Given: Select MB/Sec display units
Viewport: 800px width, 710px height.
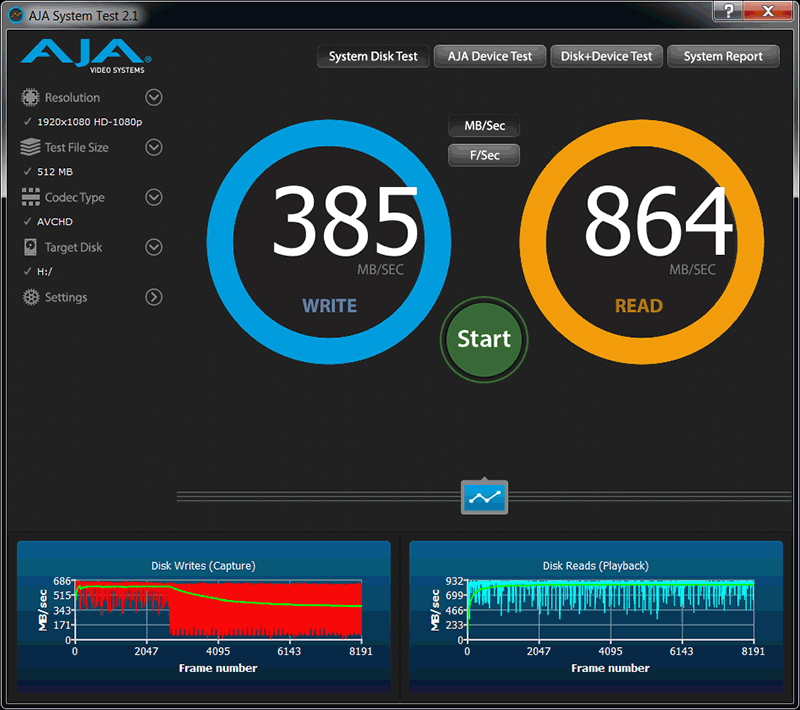Looking at the screenshot, I should point(484,126).
